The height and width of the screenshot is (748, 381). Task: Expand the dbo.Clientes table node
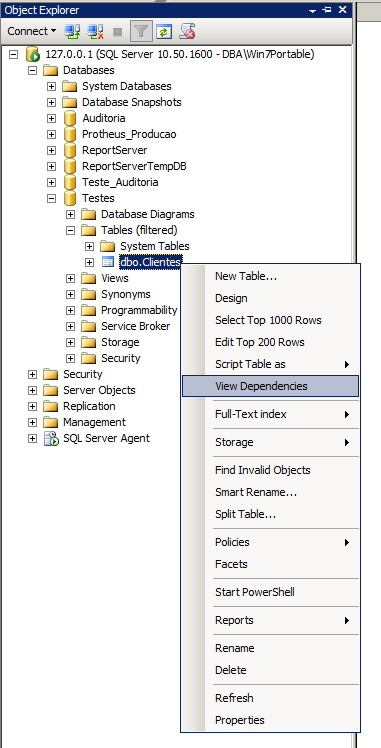point(89,262)
